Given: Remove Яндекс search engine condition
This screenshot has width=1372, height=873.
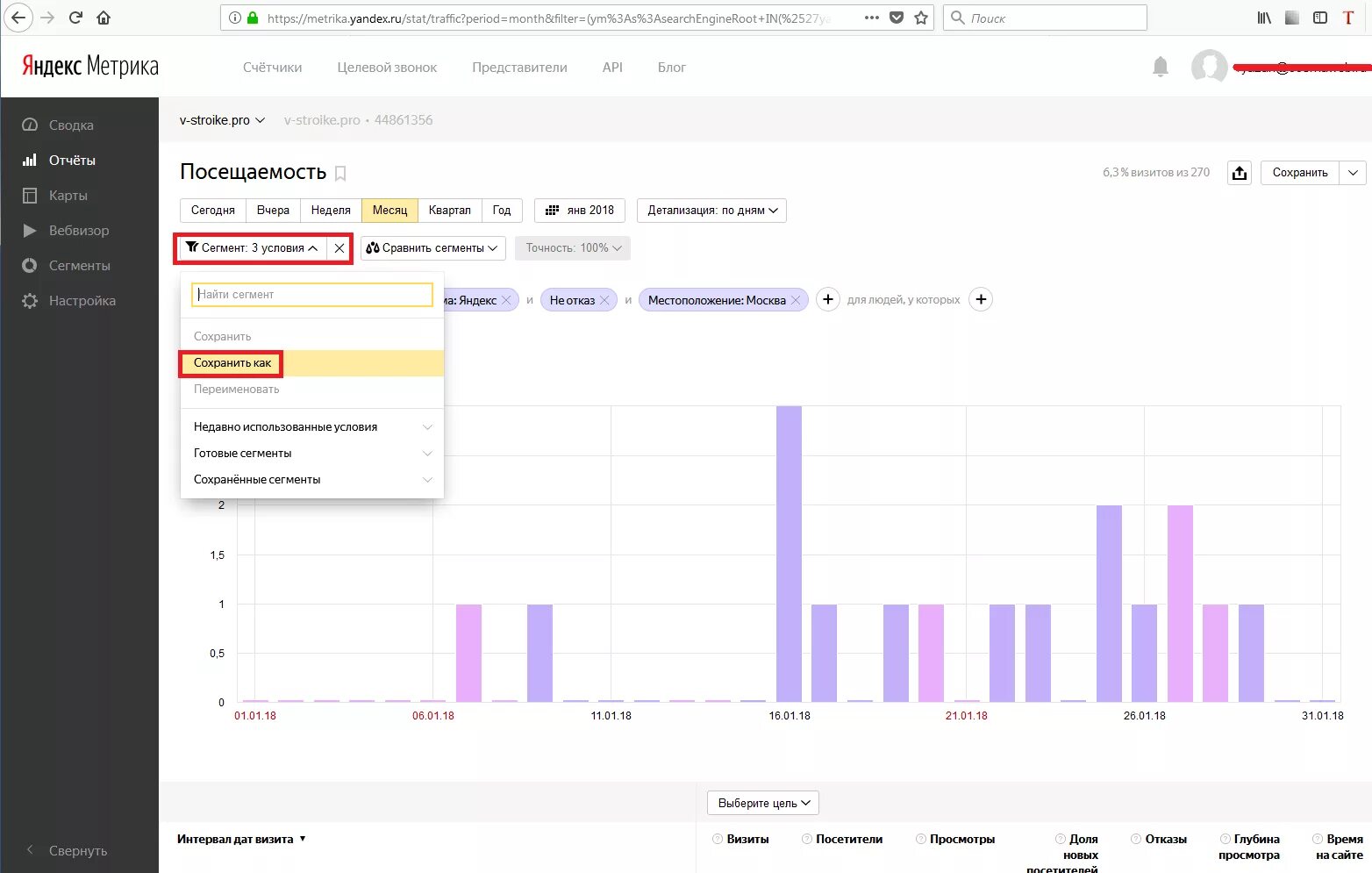Looking at the screenshot, I should pyautogui.click(x=506, y=300).
